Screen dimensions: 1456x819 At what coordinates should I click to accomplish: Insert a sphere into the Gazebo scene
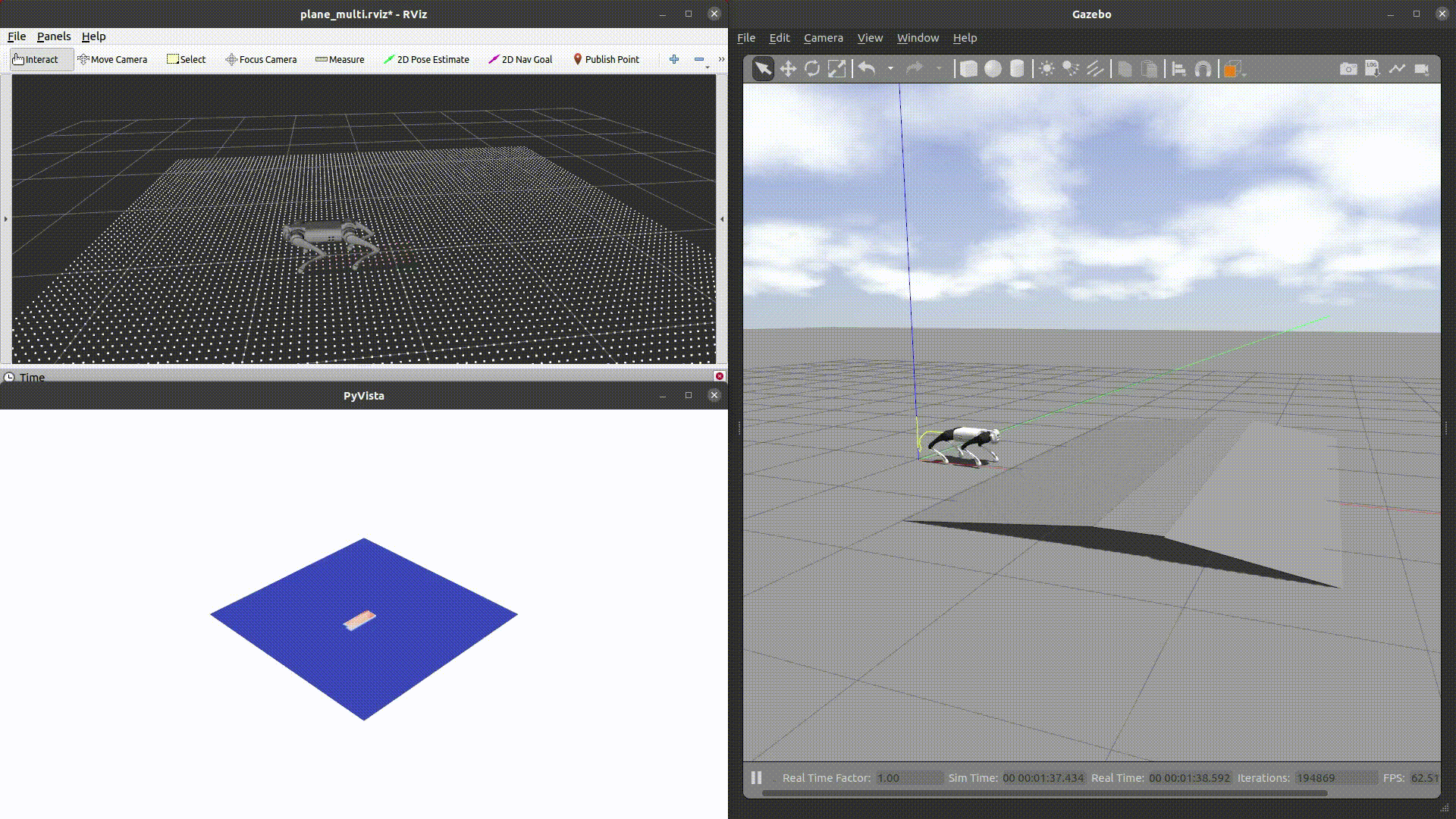click(993, 68)
